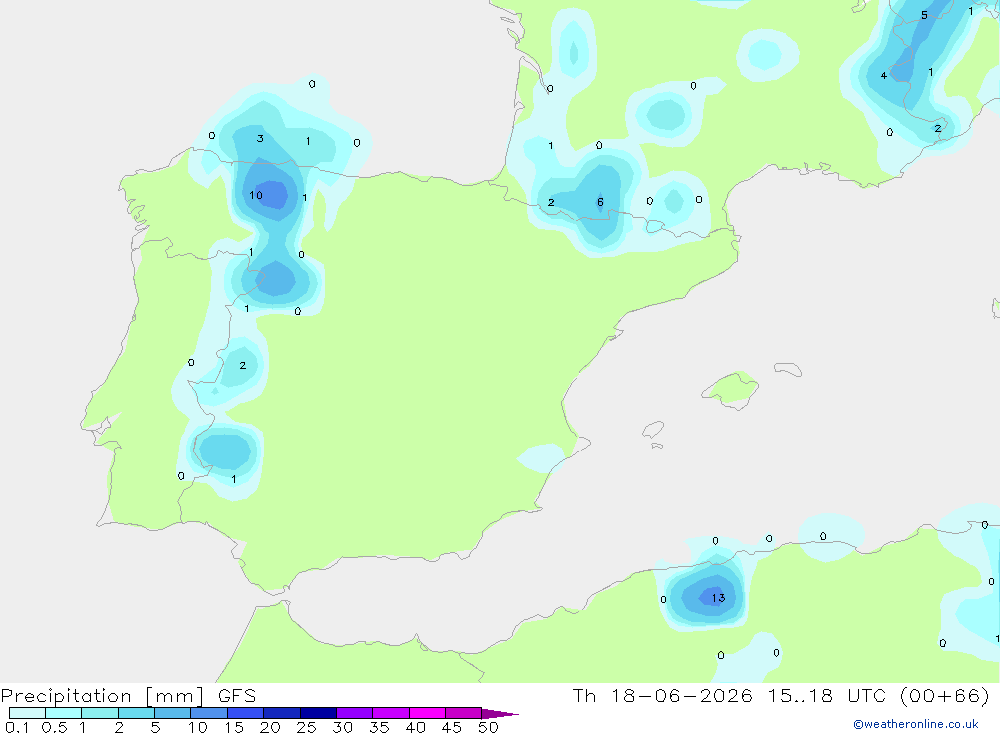Click the 2–5 mm legend swatch
This screenshot has width=1000, height=733.
click(x=136, y=713)
